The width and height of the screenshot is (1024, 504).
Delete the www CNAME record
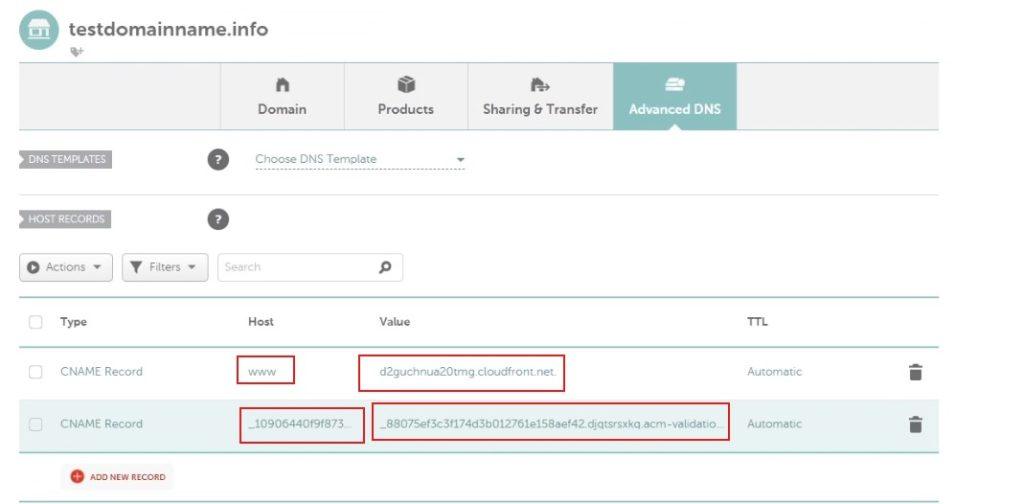pos(916,372)
